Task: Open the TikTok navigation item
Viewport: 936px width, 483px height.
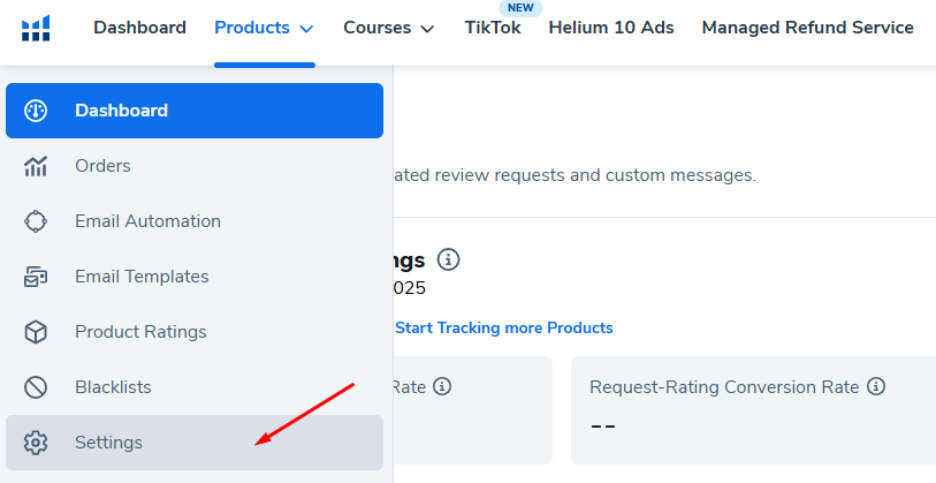Action: [493, 28]
